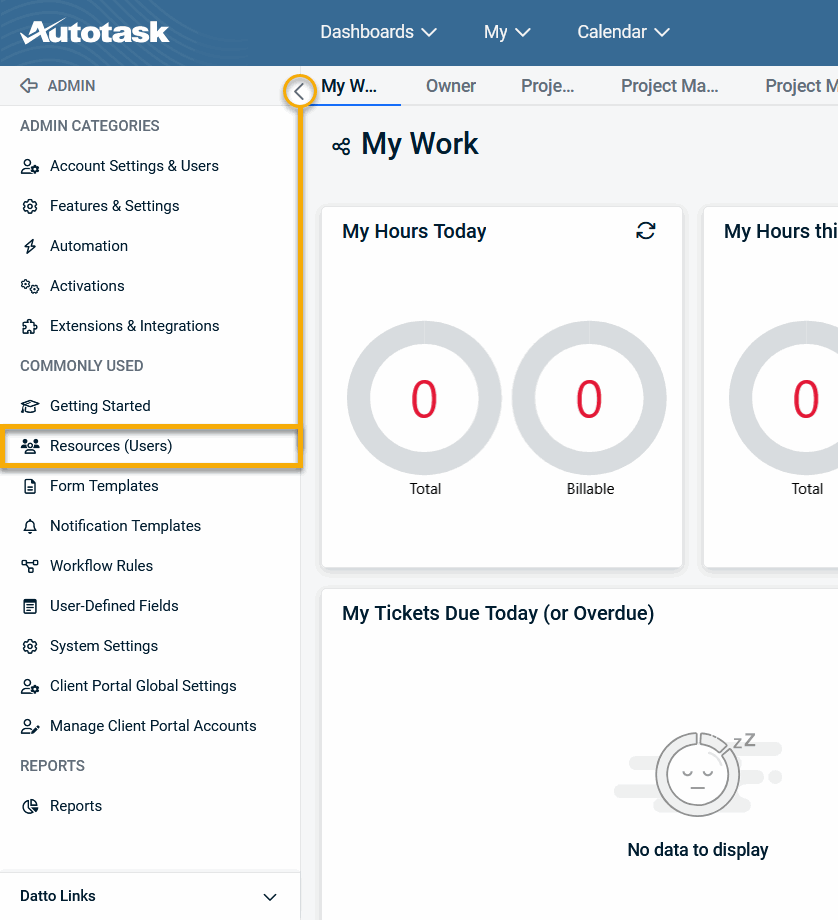Click the My Tickets Due Today (or Overdue) heading

(x=498, y=613)
